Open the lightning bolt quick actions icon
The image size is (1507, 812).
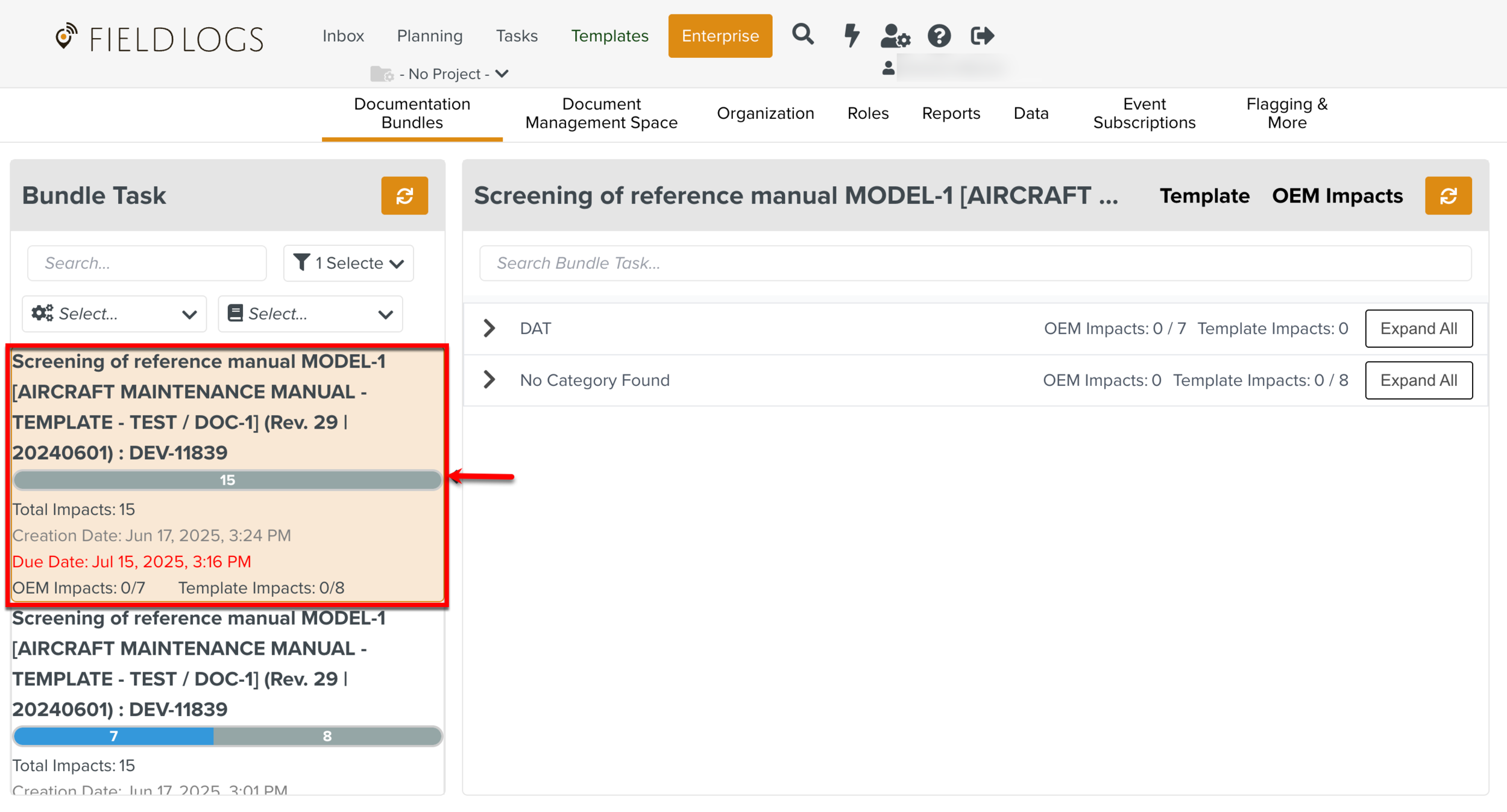tap(851, 36)
